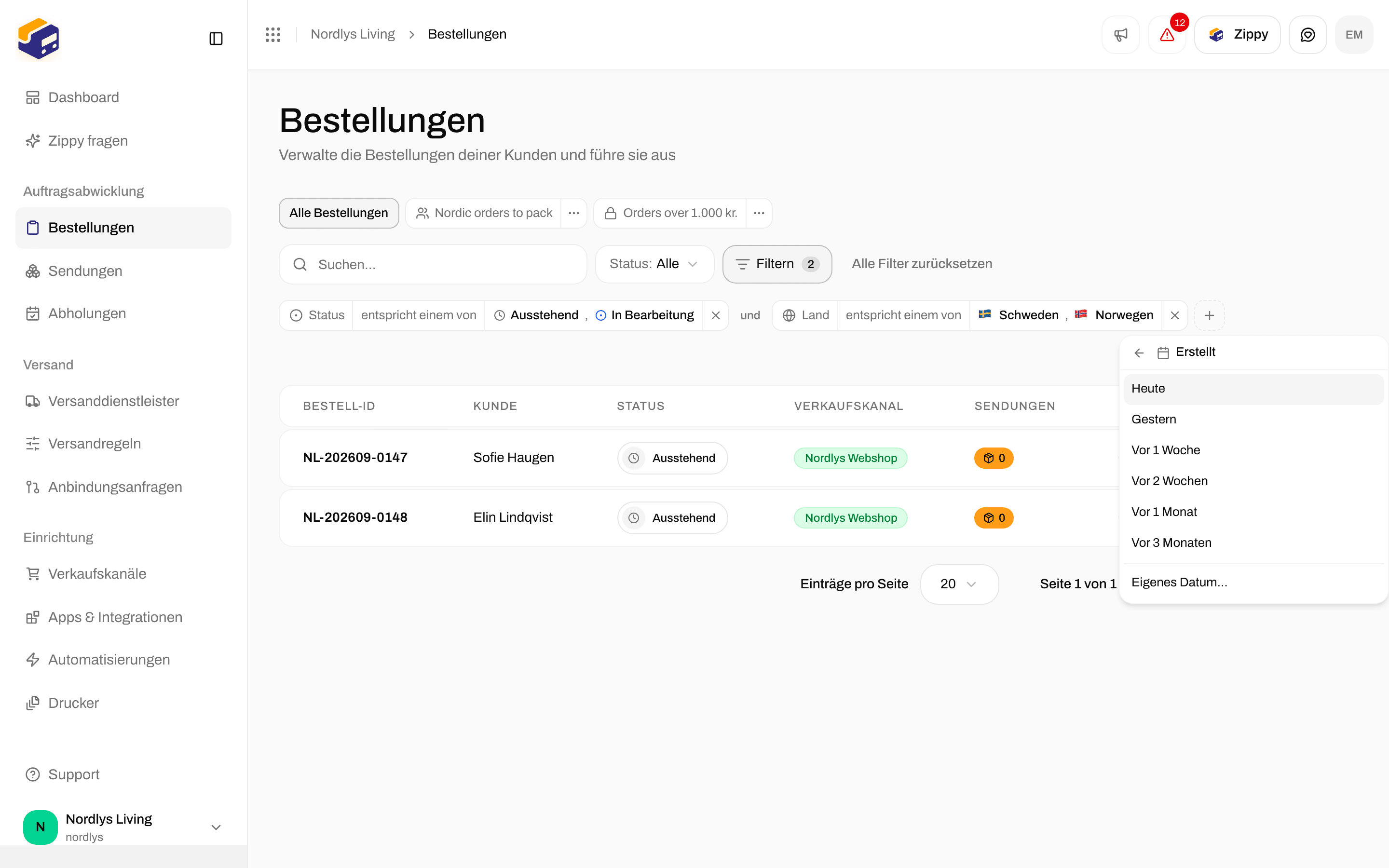Go to Dashboard in the sidebar
The width and height of the screenshot is (1389, 868).
coord(123,97)
